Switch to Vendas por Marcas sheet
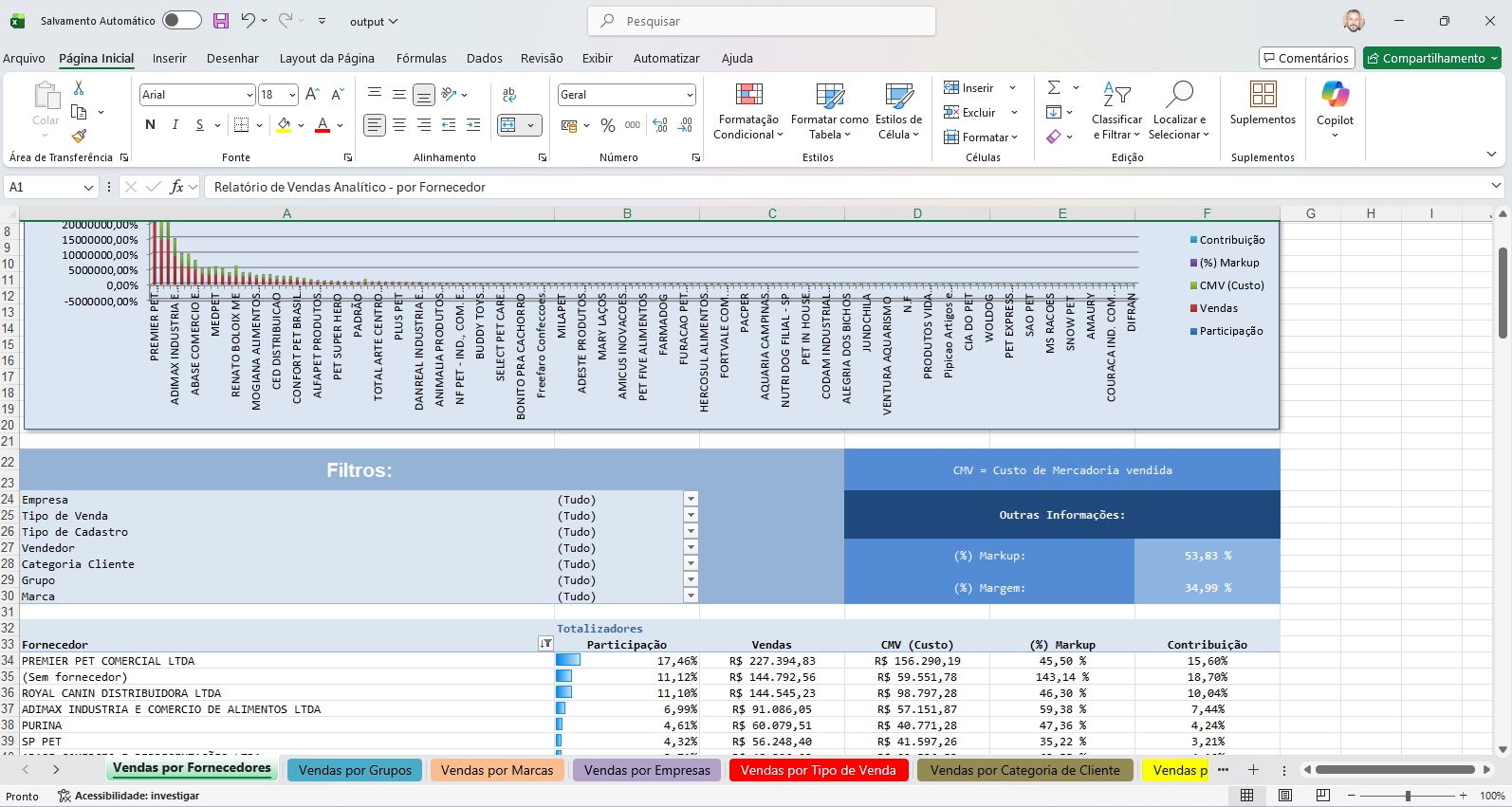The height and width of the screenshot is (807, 1512). click(x=497, y=770)
